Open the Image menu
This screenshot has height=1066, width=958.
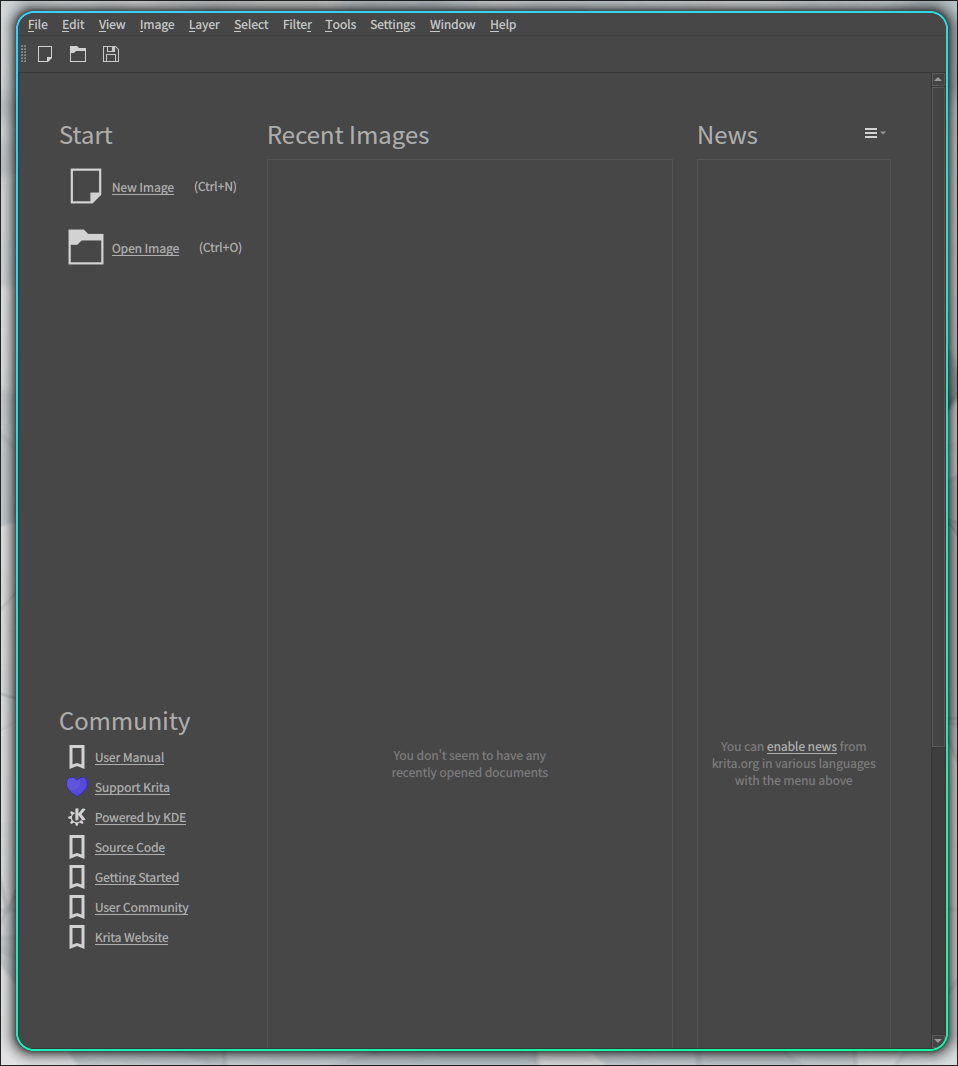click(157, 25)
